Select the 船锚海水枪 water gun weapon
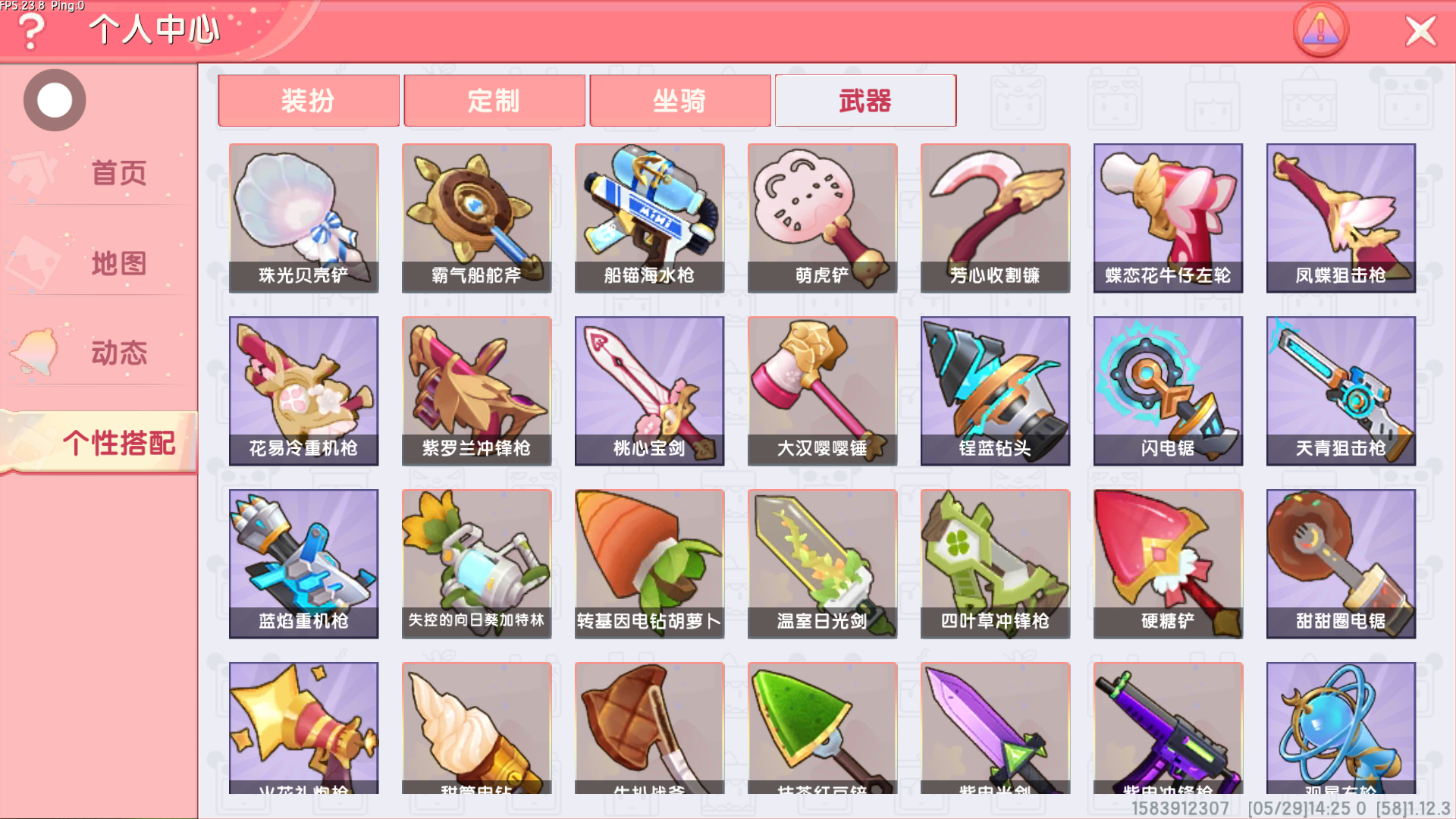Screen dimensions: 1456x819 pos(649,218)
